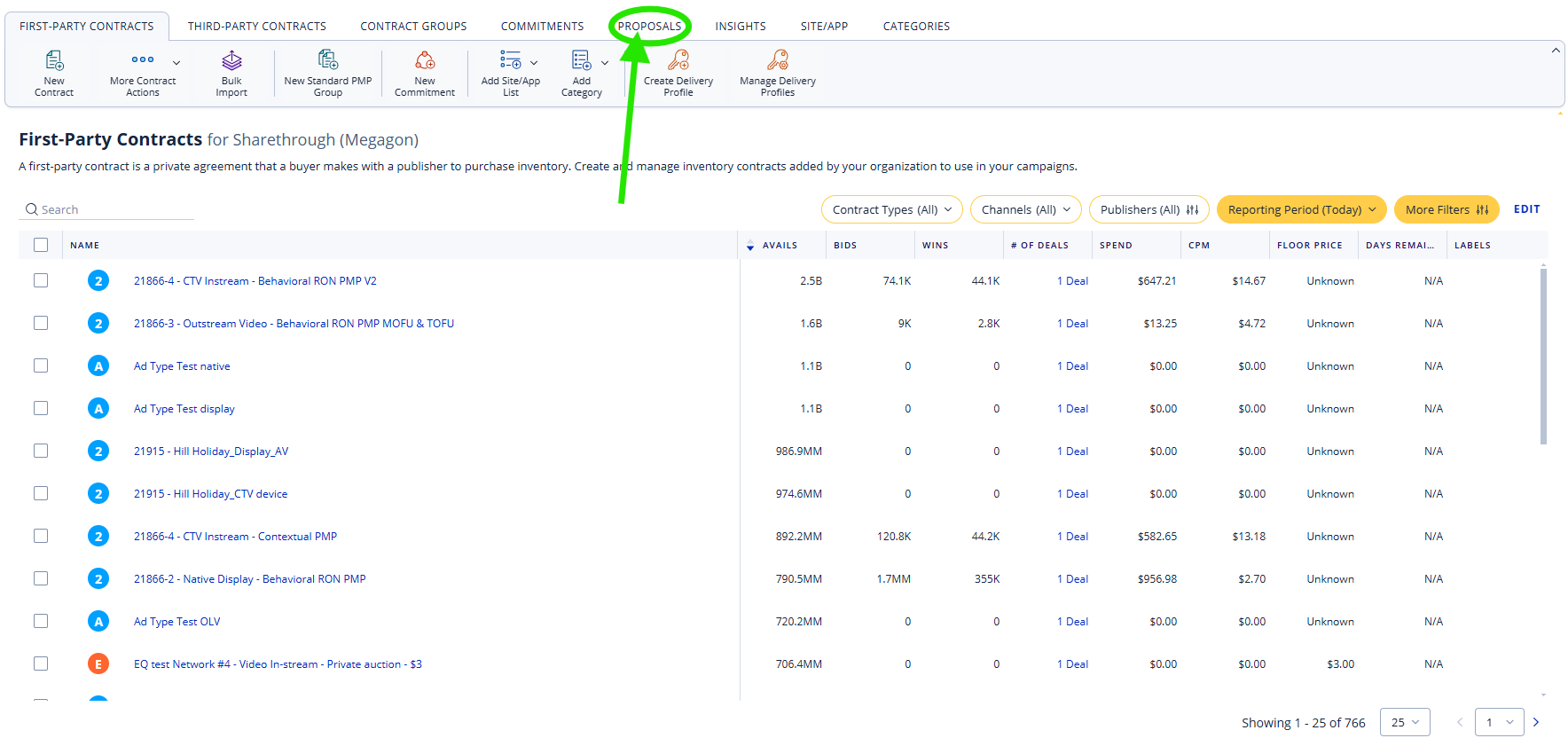This screenshot has width=1568, height=746.
Task: Open 1 Deal link for Ad Type Test native
Action: pos(1072,366)
